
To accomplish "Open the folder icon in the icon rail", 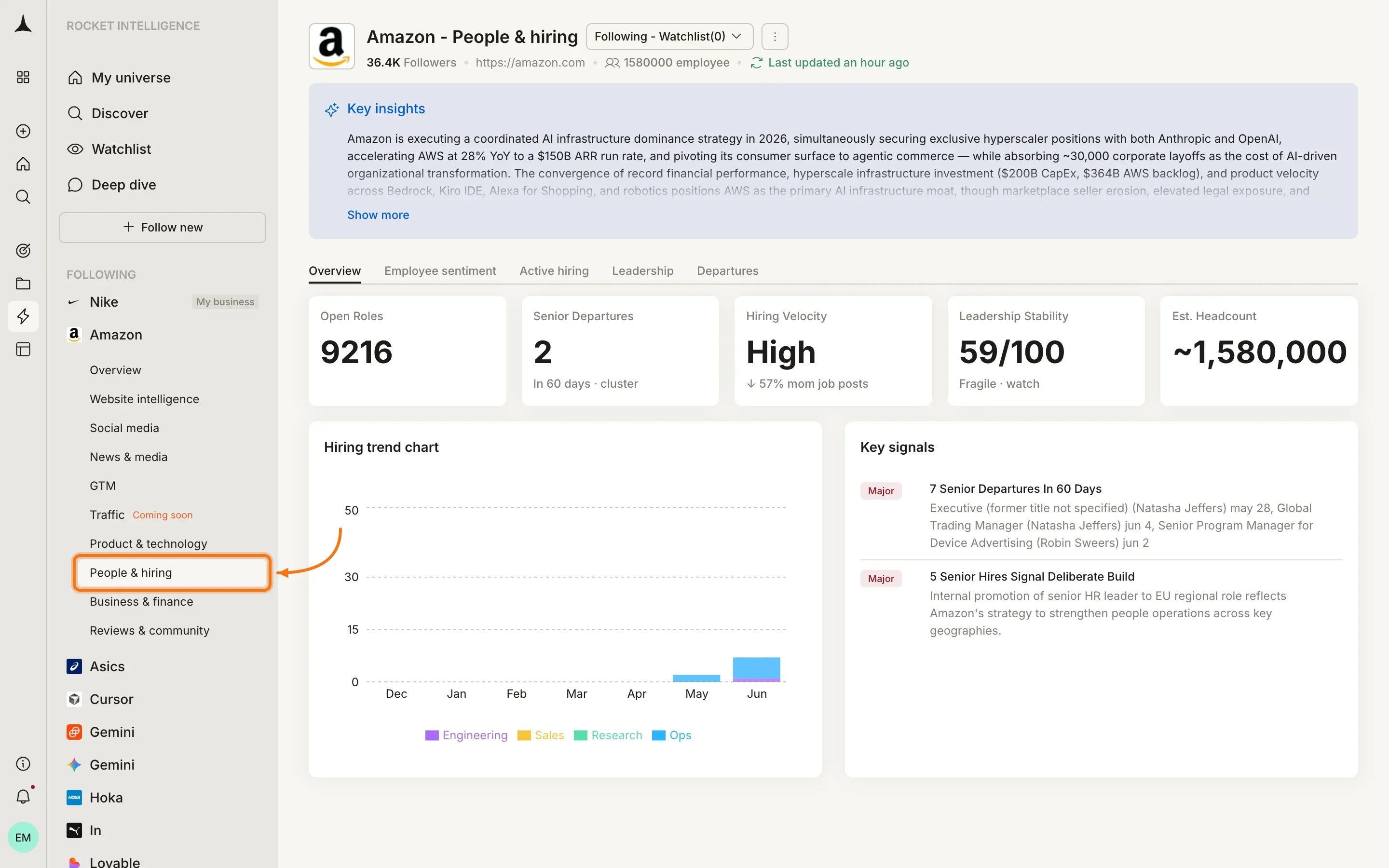I will coord(23,284).
